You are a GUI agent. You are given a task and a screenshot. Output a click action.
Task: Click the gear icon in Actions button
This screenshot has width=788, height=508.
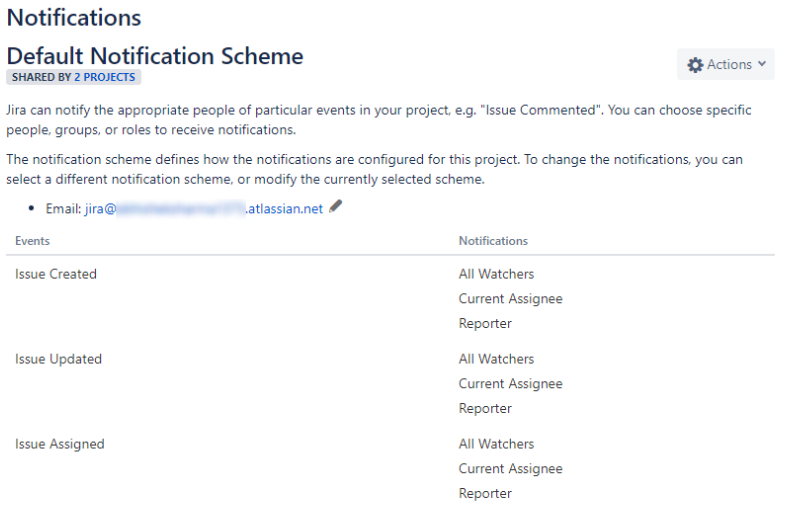[695, 65]
